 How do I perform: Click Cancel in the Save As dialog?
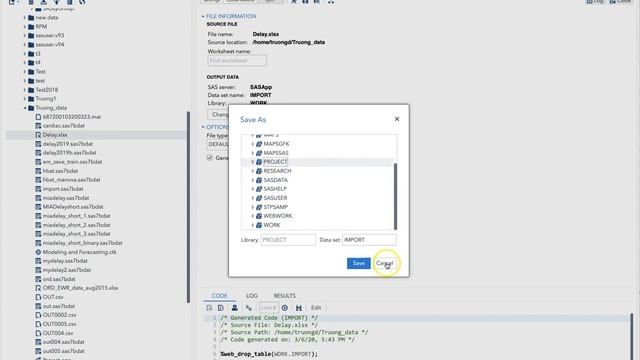(384, 263)
